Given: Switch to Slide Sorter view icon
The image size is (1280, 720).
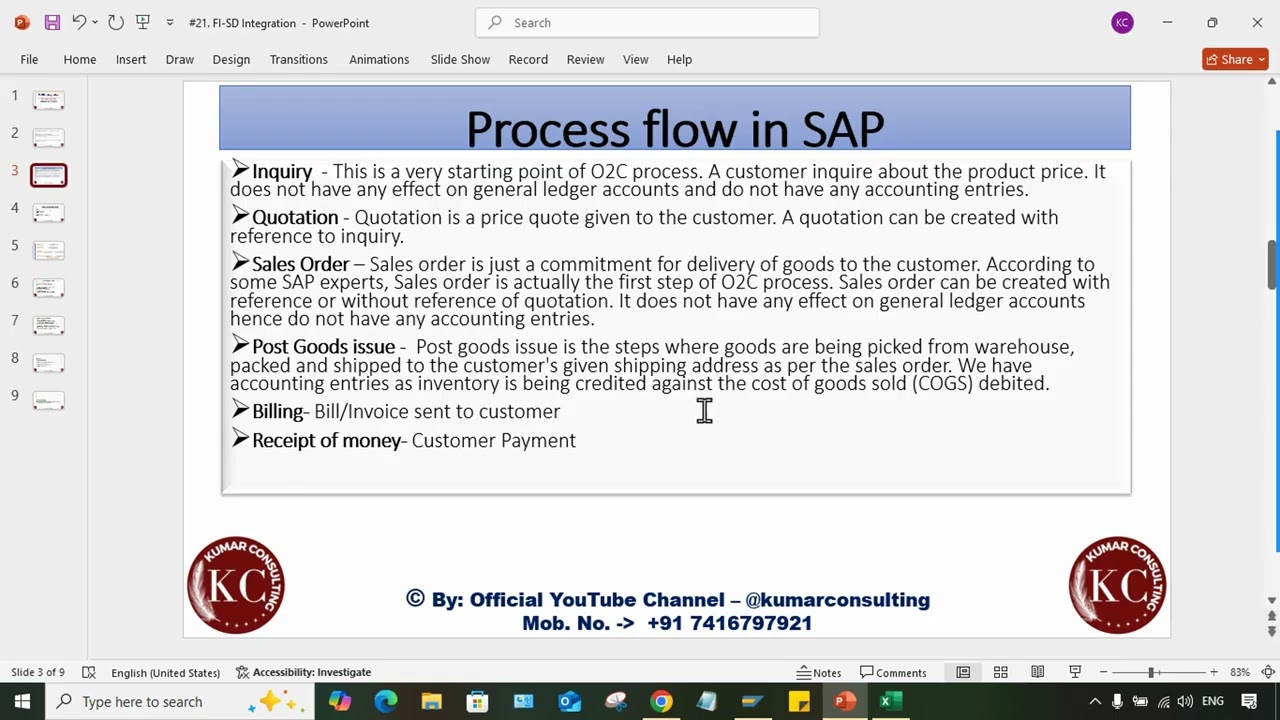Looking at the screenshot, I should [x=1000, y=672].
